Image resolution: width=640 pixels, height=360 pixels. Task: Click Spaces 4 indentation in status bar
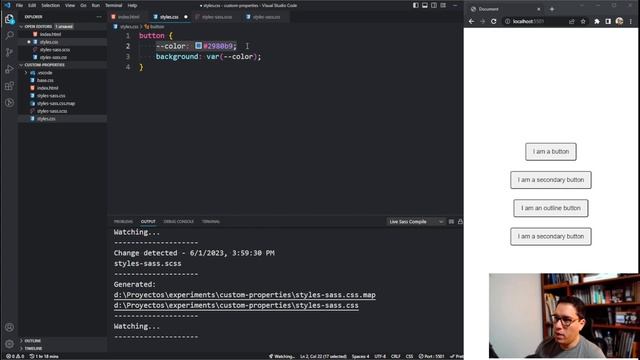(360, 356)
